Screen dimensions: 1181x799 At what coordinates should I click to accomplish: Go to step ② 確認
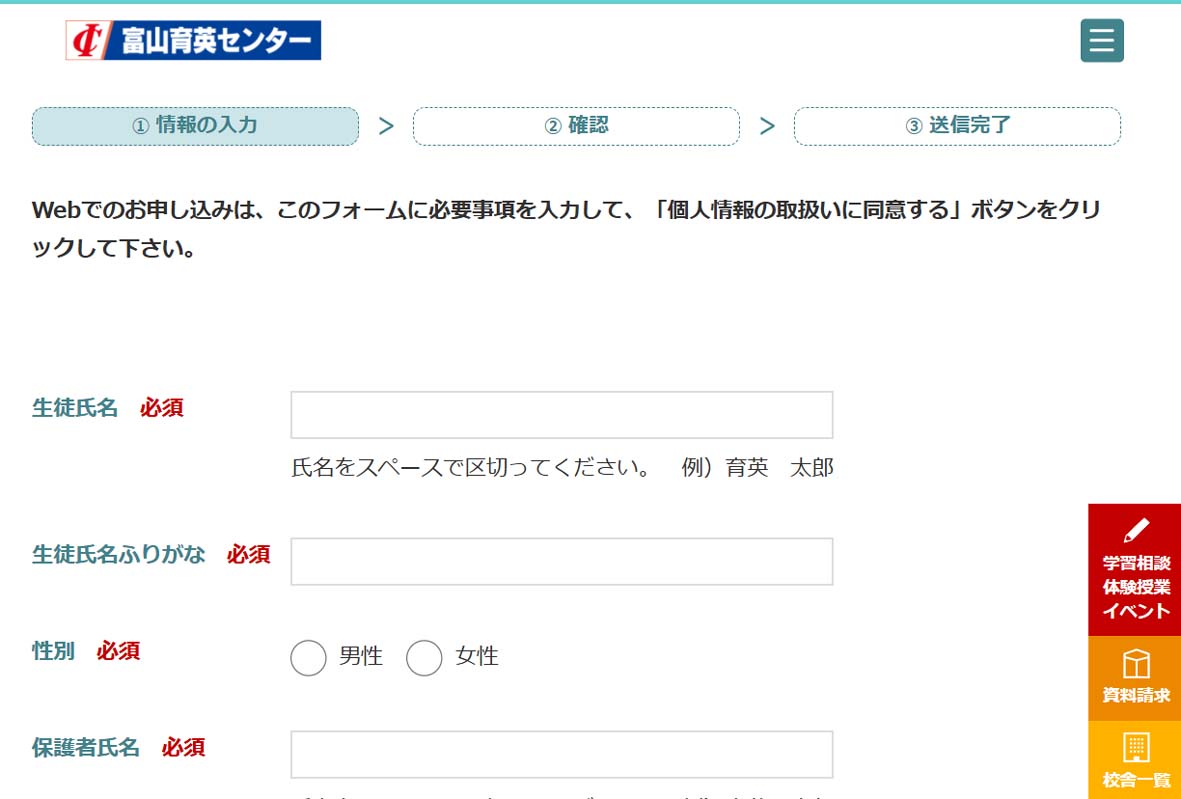[576, 126]
